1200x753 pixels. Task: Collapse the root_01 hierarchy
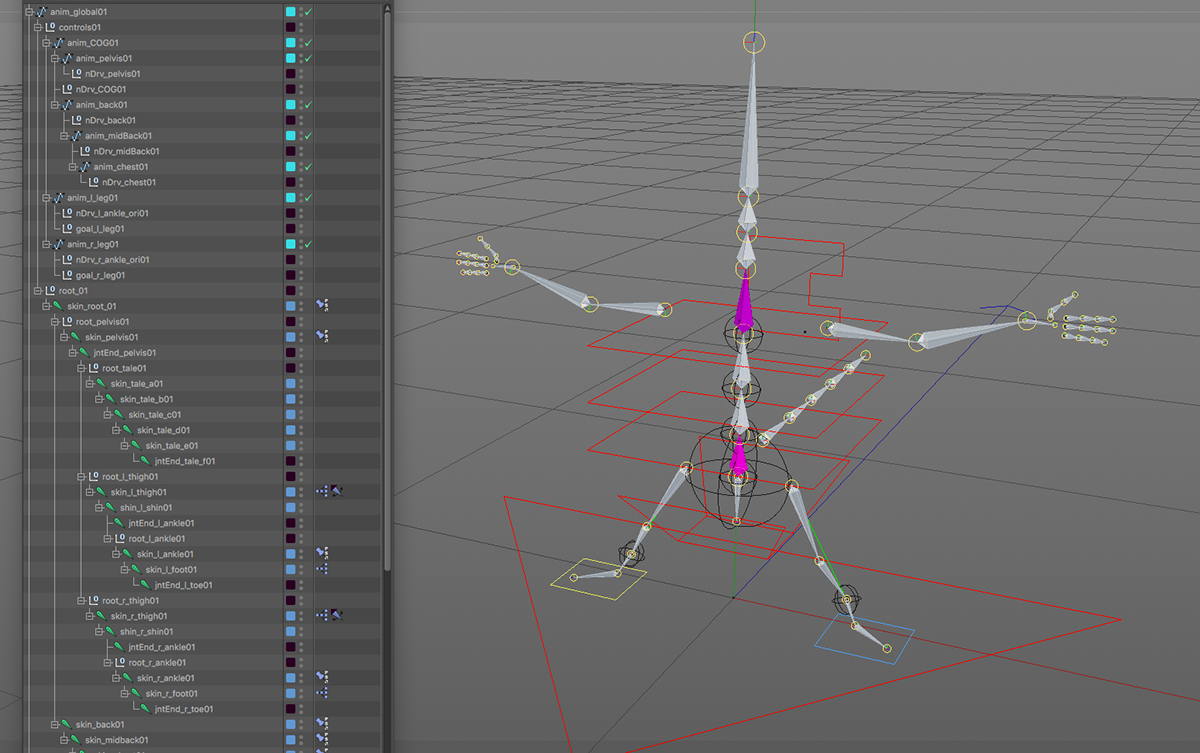[x=38, y=291]
